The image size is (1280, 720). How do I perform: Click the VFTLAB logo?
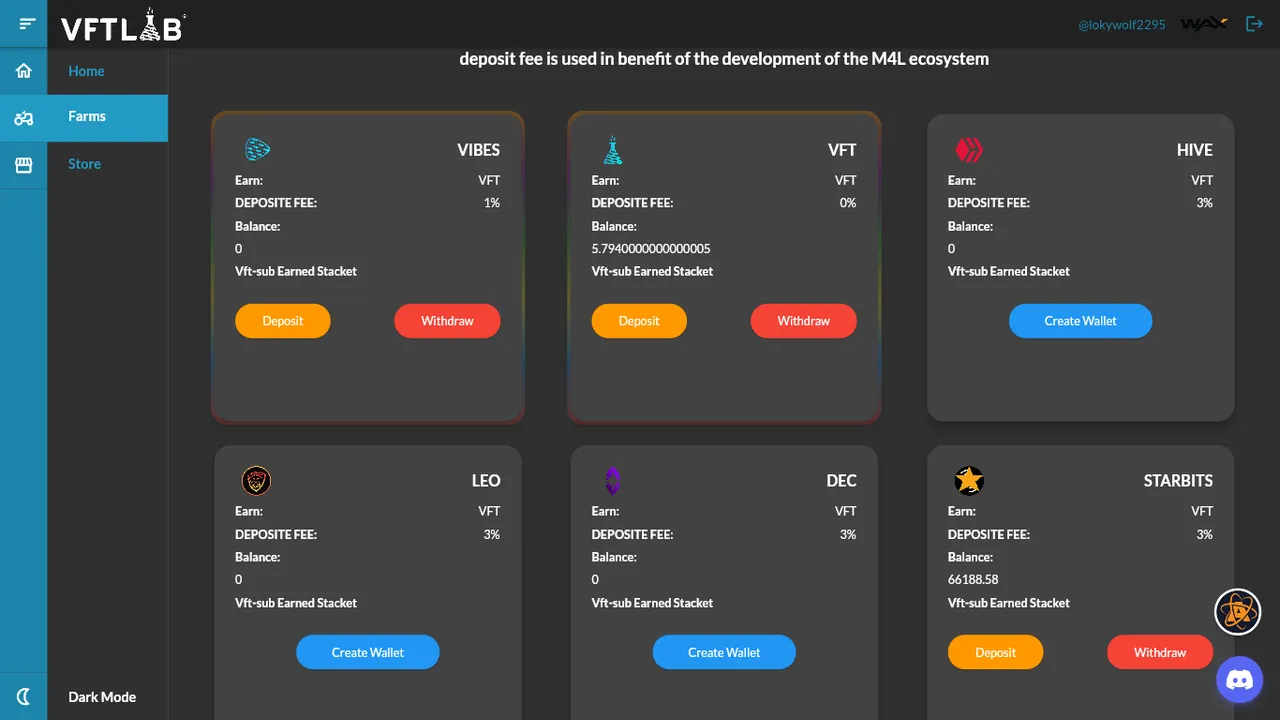pyautogui.click(x=123, y=27)
